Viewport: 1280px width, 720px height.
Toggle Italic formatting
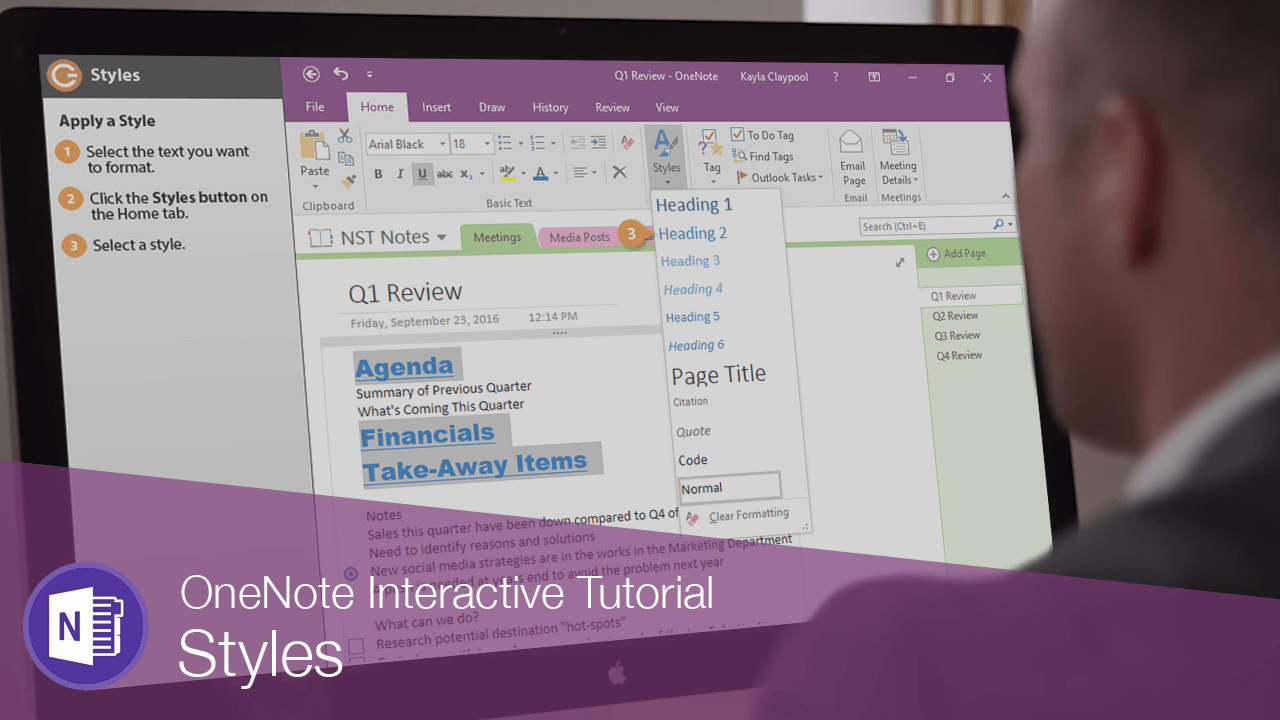[x=400, y=174]
